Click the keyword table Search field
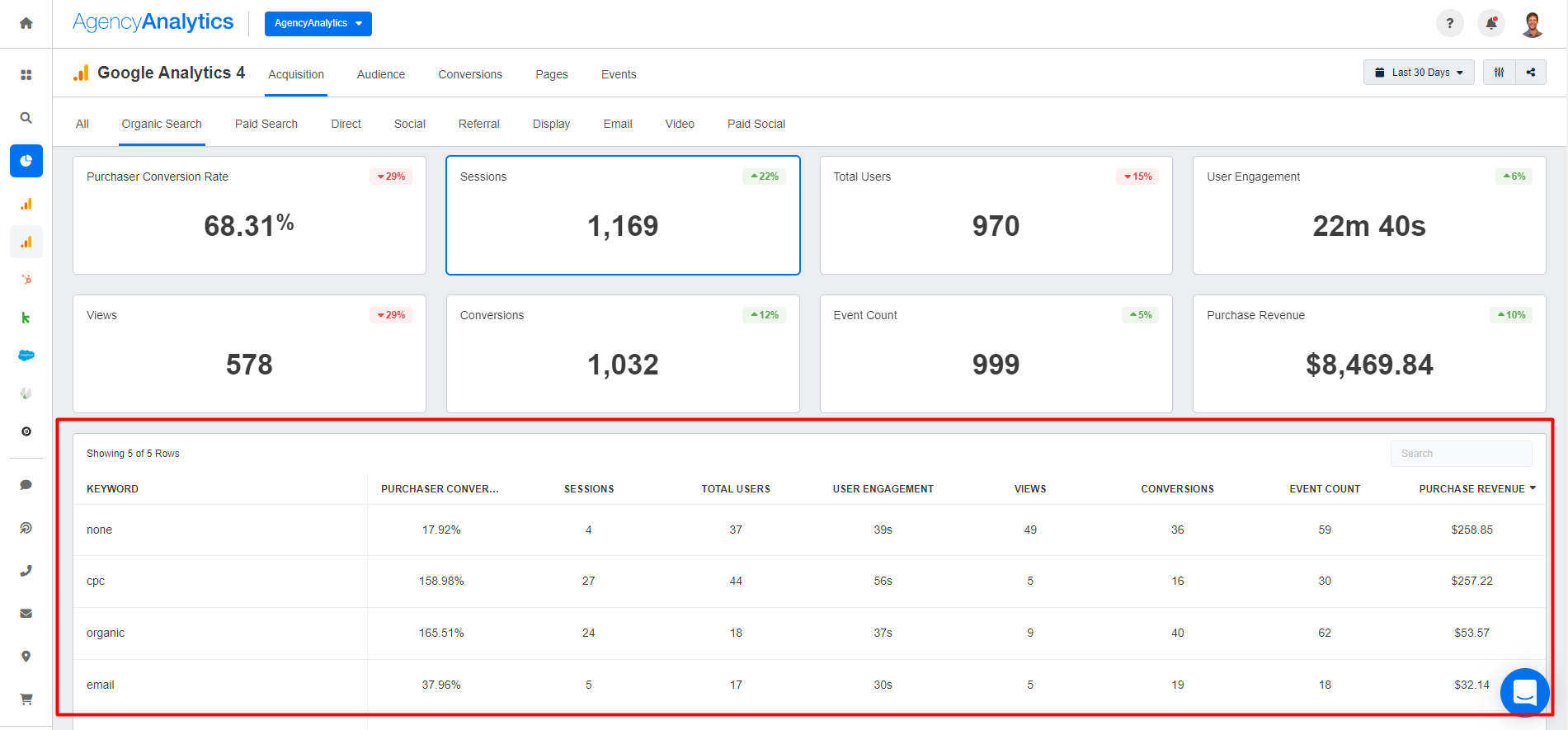Image resolution: width=1568 pixels, height=730 pixels. pos(1461,454)
